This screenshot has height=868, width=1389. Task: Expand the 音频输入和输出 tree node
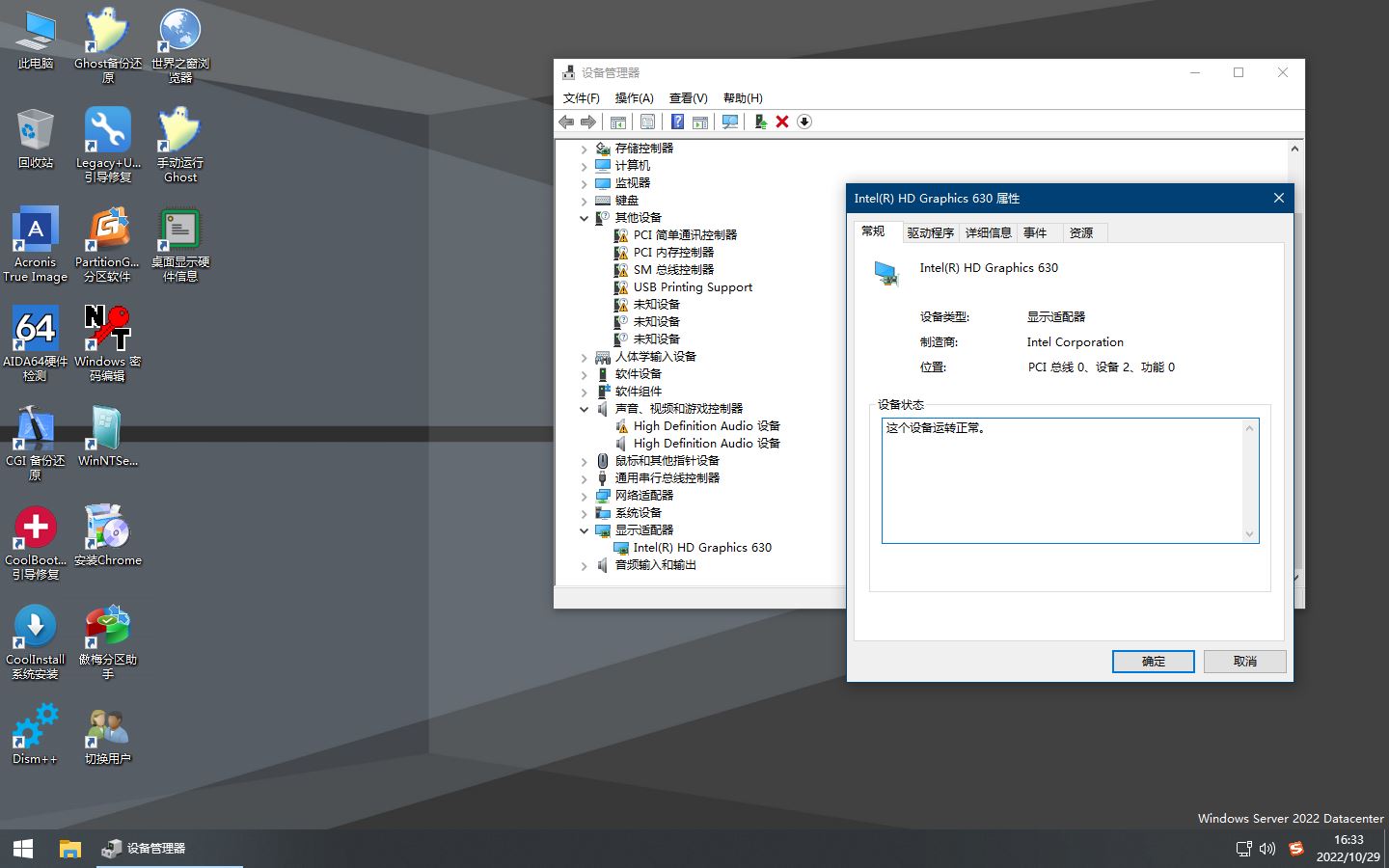coord(584,565)
